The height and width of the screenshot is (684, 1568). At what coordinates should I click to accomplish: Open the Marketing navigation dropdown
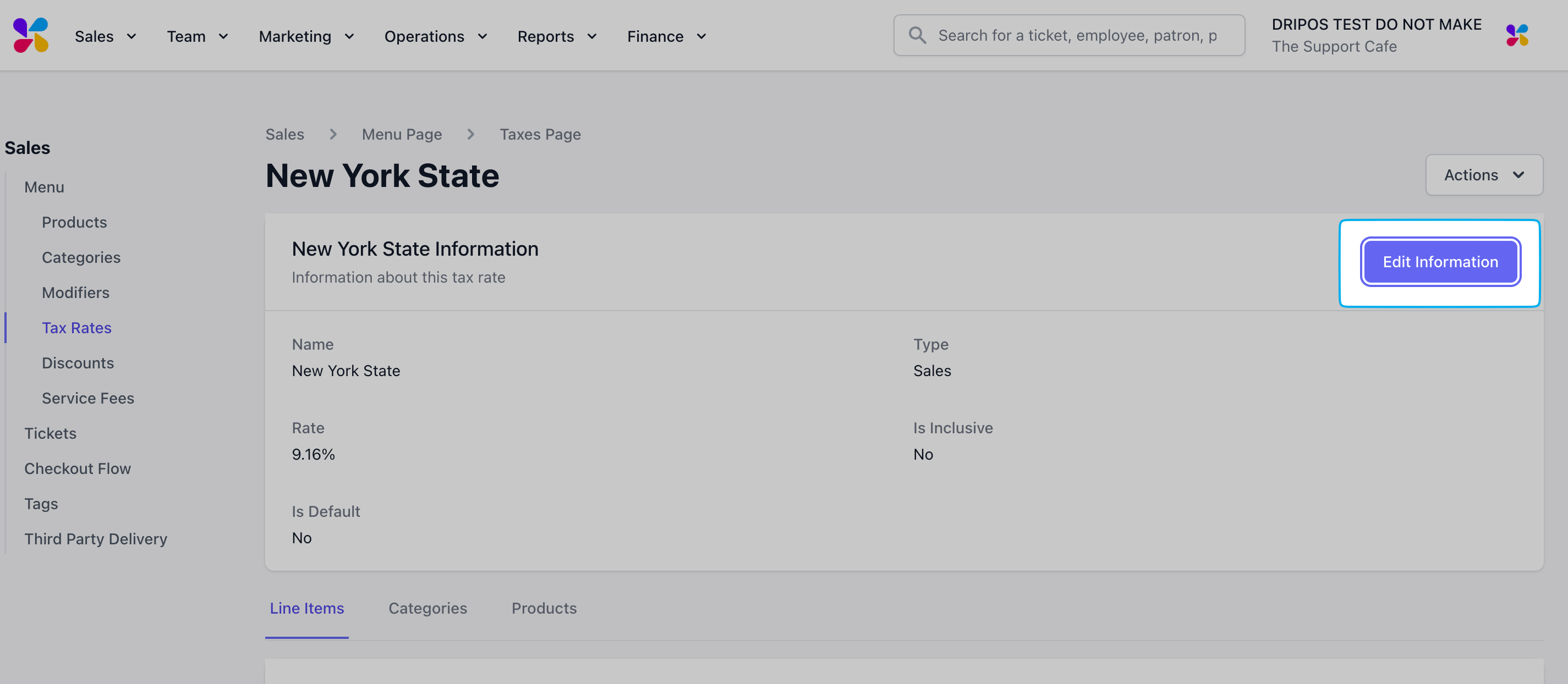point(306,36)
